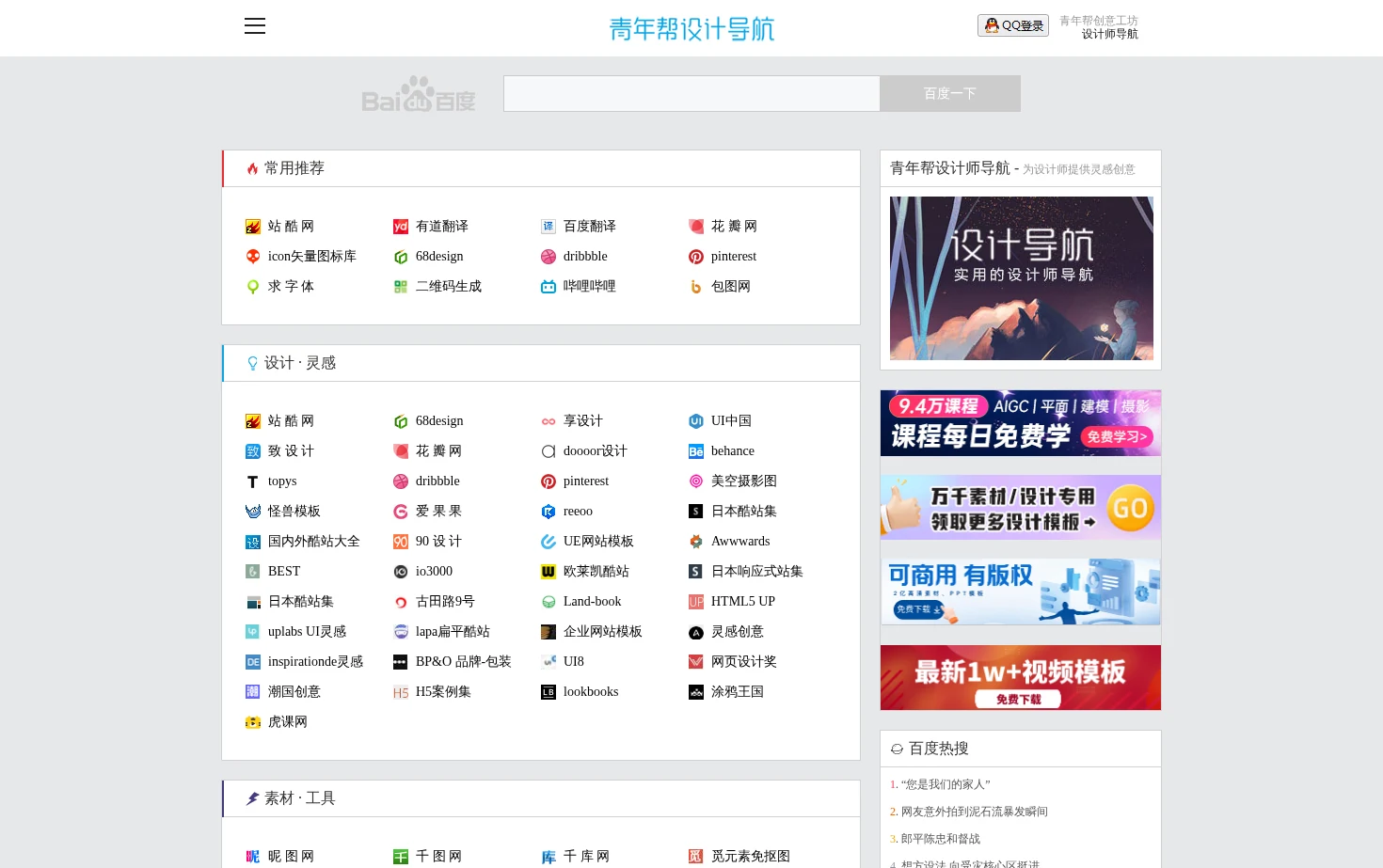Click the 9.4万课程 free courses banner
The height and width of the screenshot is (868, 1383).
pyautogui.click(x=1021, y=423)
